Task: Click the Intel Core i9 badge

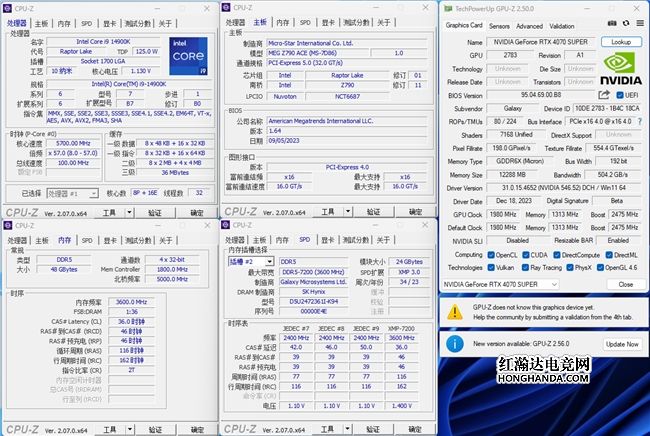Action: [x=190, y=53]
